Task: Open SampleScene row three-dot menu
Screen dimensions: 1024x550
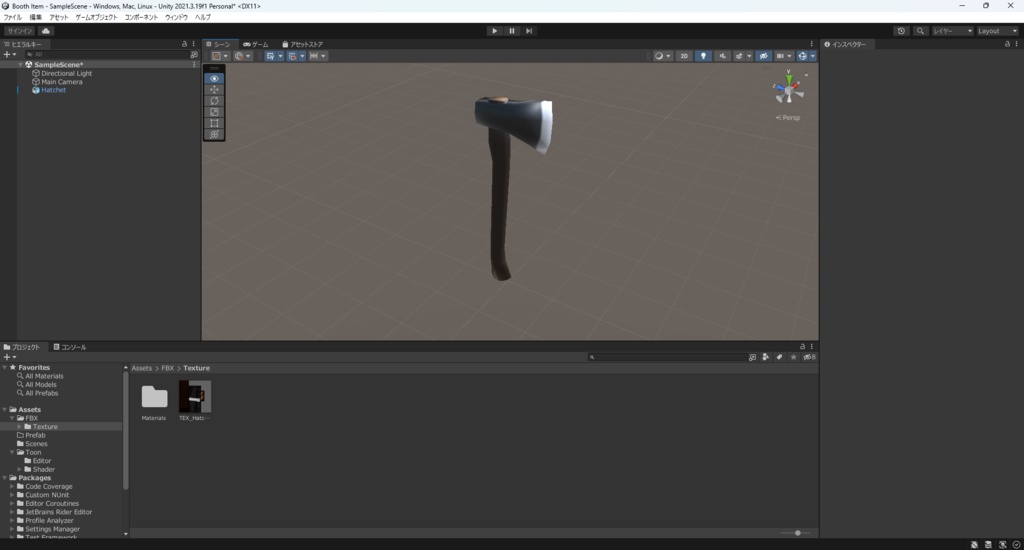Action: click(194, 65)
